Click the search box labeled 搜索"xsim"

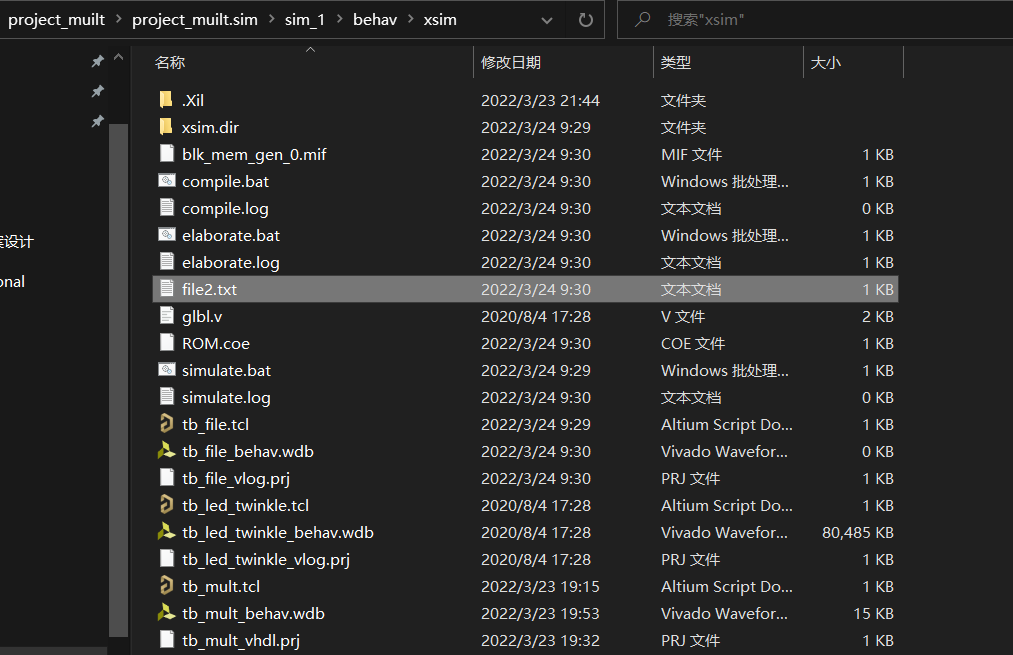(780, 19)
